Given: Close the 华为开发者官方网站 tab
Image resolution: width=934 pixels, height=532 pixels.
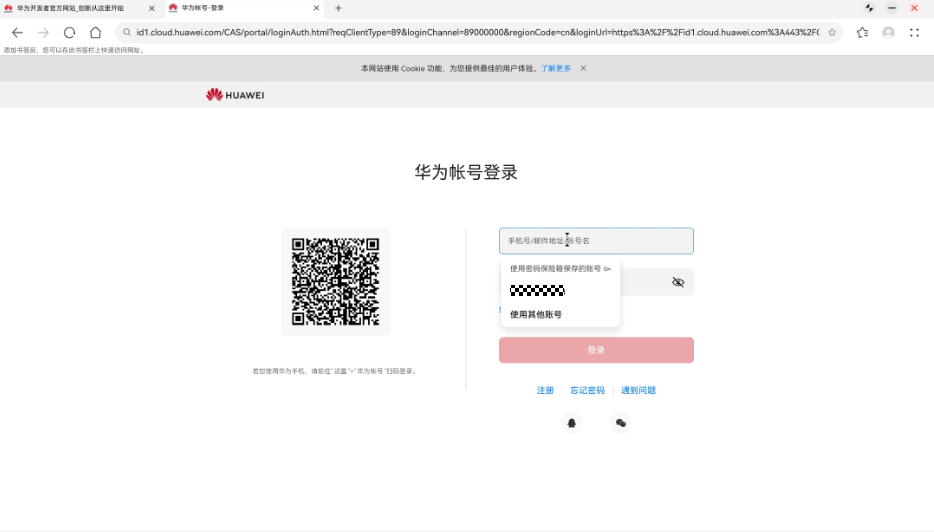Looking at the screenshot, I should [x=151, y=8].
